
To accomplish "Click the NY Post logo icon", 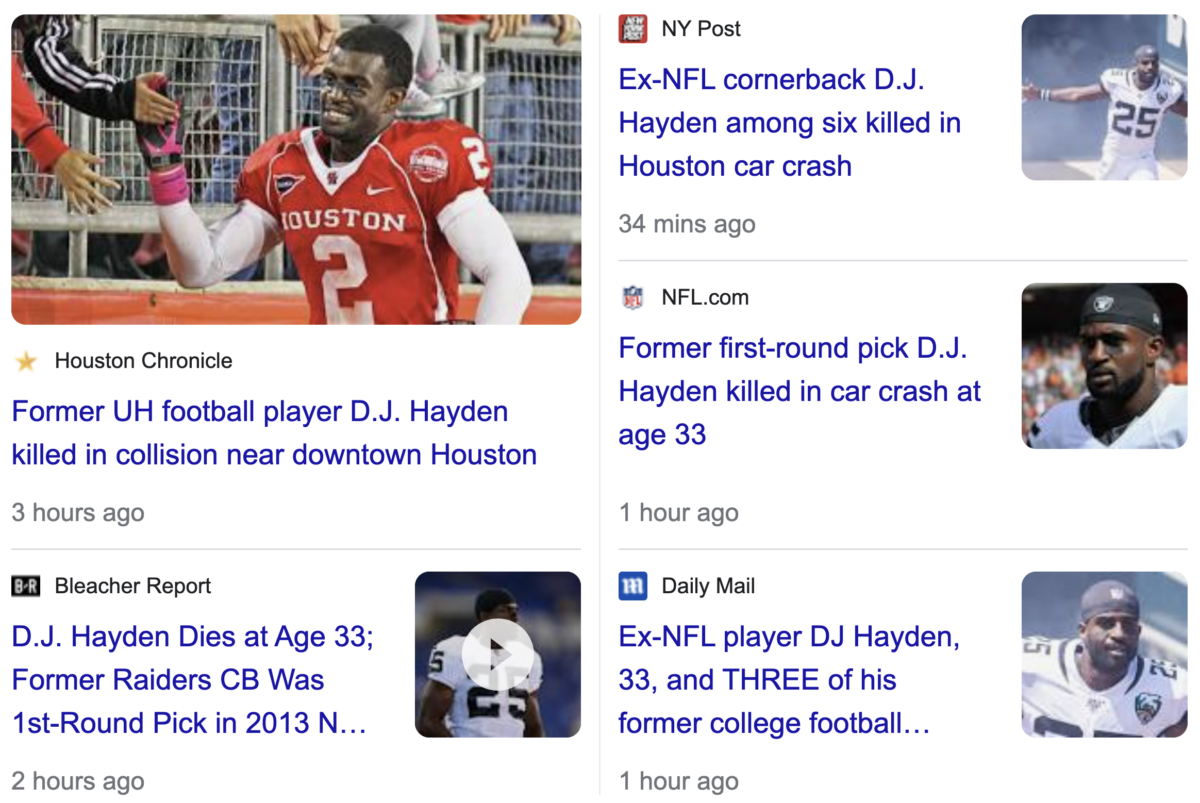I will (x=633, y=29).
